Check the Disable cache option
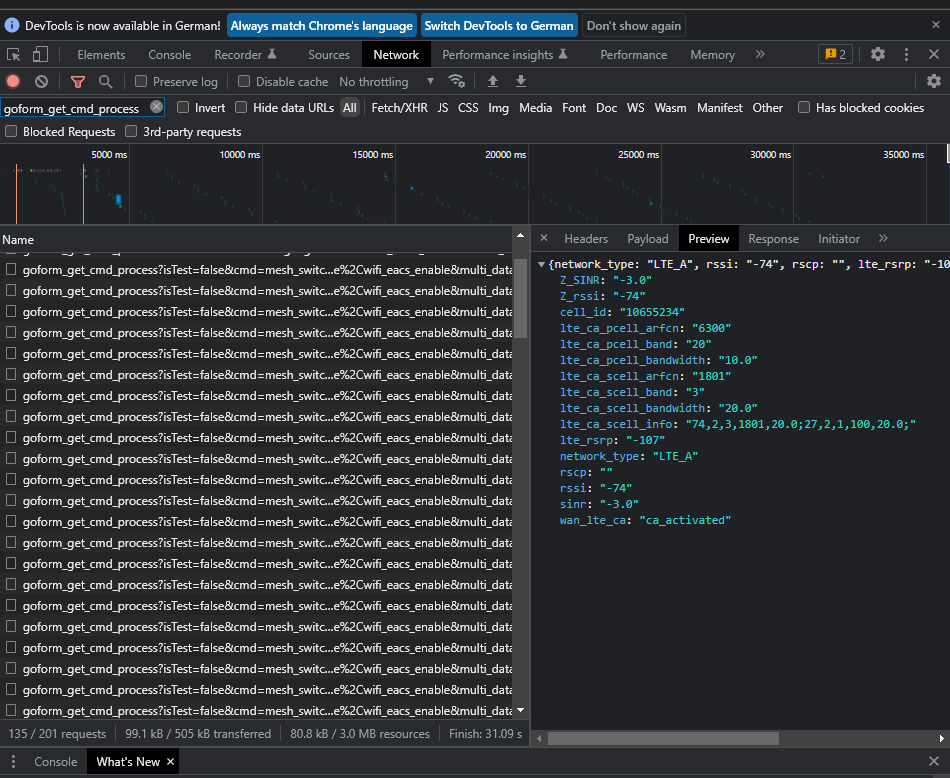This screenshot has height=778, width=950. 244,81
